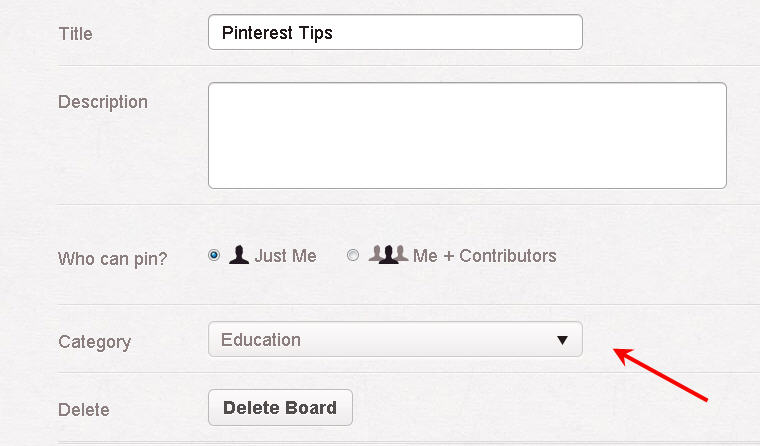This screenshot has width=760, height=446.
Task: Open the Education category dropdown
Action: click(395, 339)
